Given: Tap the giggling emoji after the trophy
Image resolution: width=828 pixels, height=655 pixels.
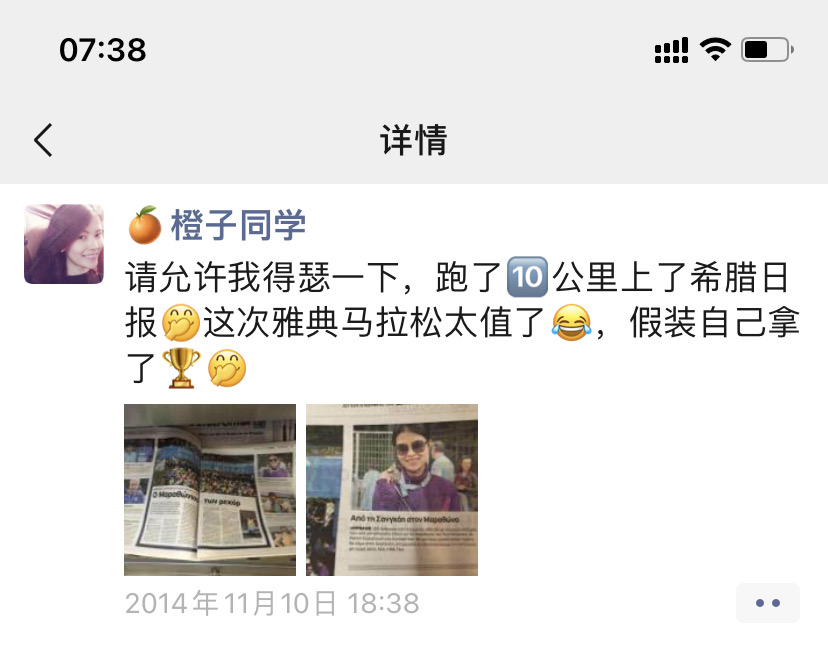Looking at the screenshot, I should click(x=227, y=368).
